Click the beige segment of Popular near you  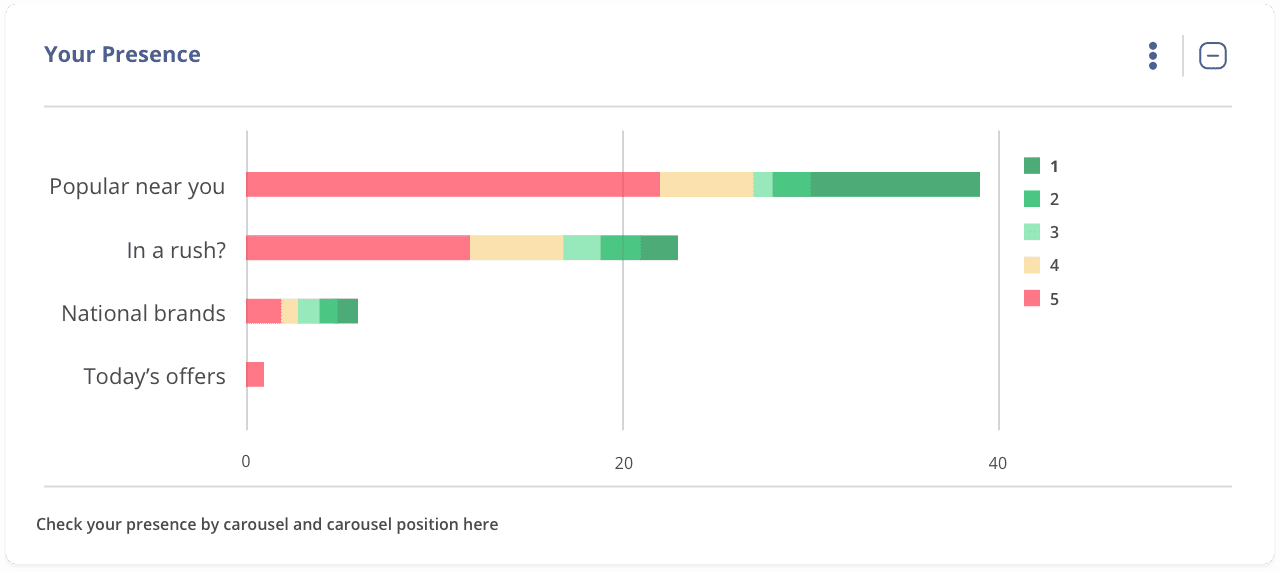(706, 185)
